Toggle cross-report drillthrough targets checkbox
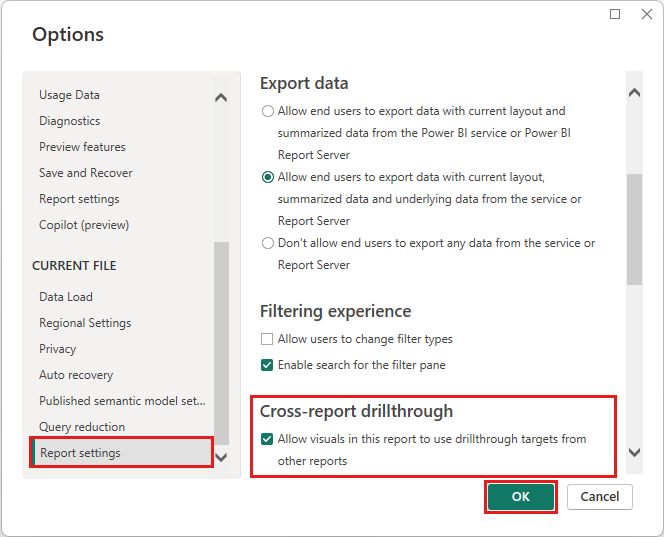This screenshot has width=664, height=537. point(267,439)
